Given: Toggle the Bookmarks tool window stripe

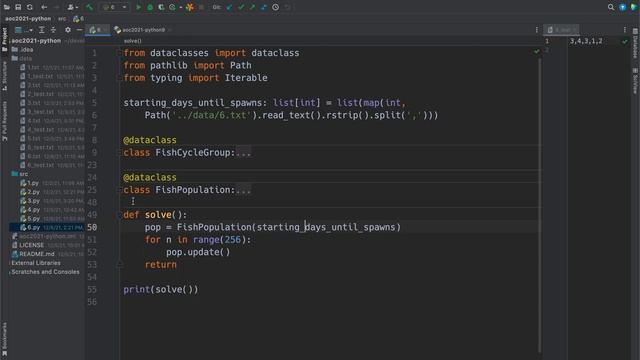Looking at the screenshot, I should (x=4, y=340).
